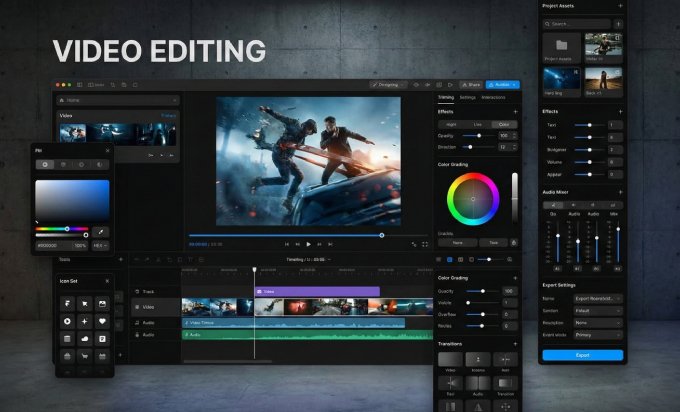Select the Color segment in Effects

pyautogui.click(x=503, y=124)
